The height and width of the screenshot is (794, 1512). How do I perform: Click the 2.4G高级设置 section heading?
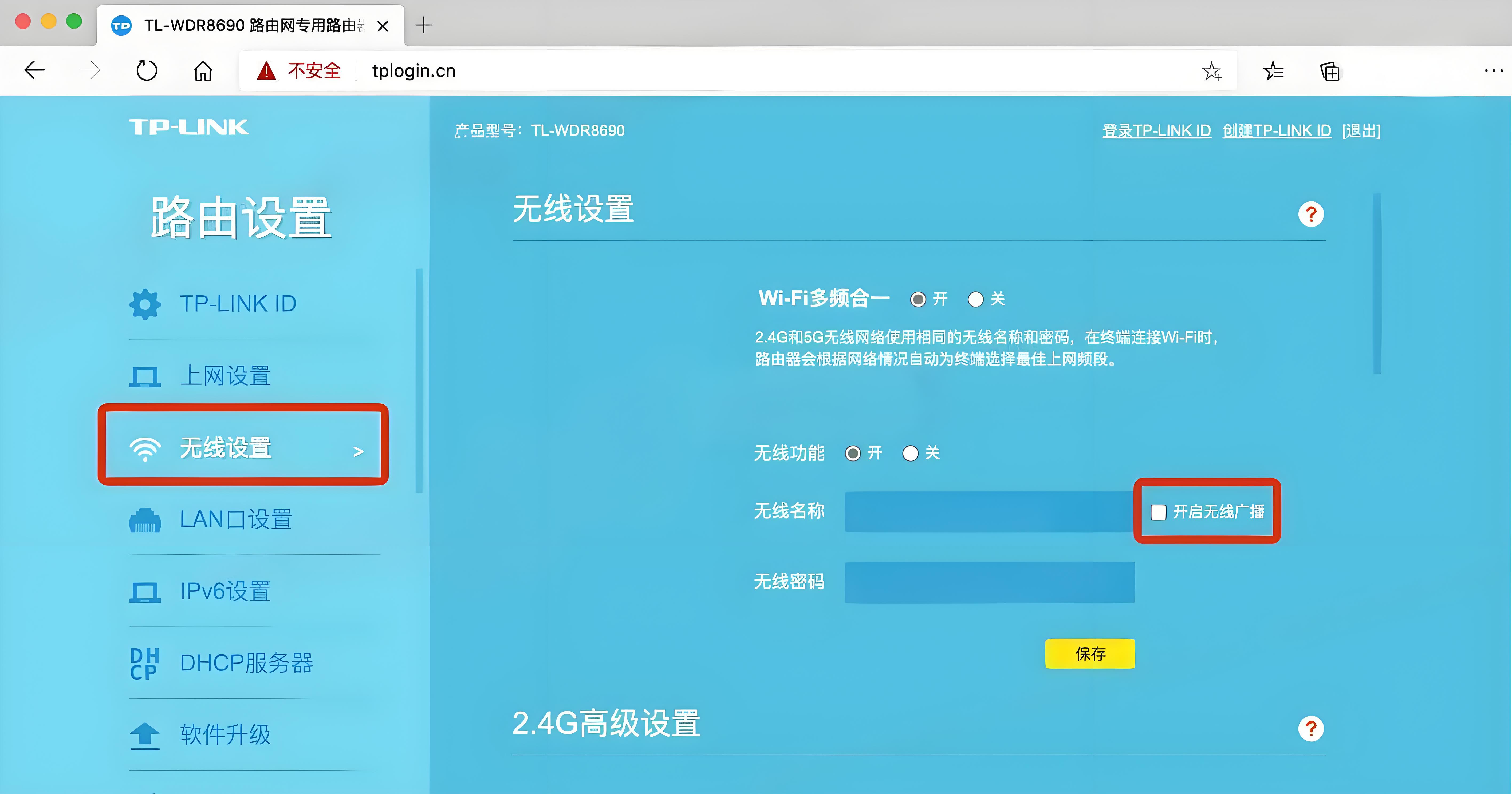click(606, 723)
